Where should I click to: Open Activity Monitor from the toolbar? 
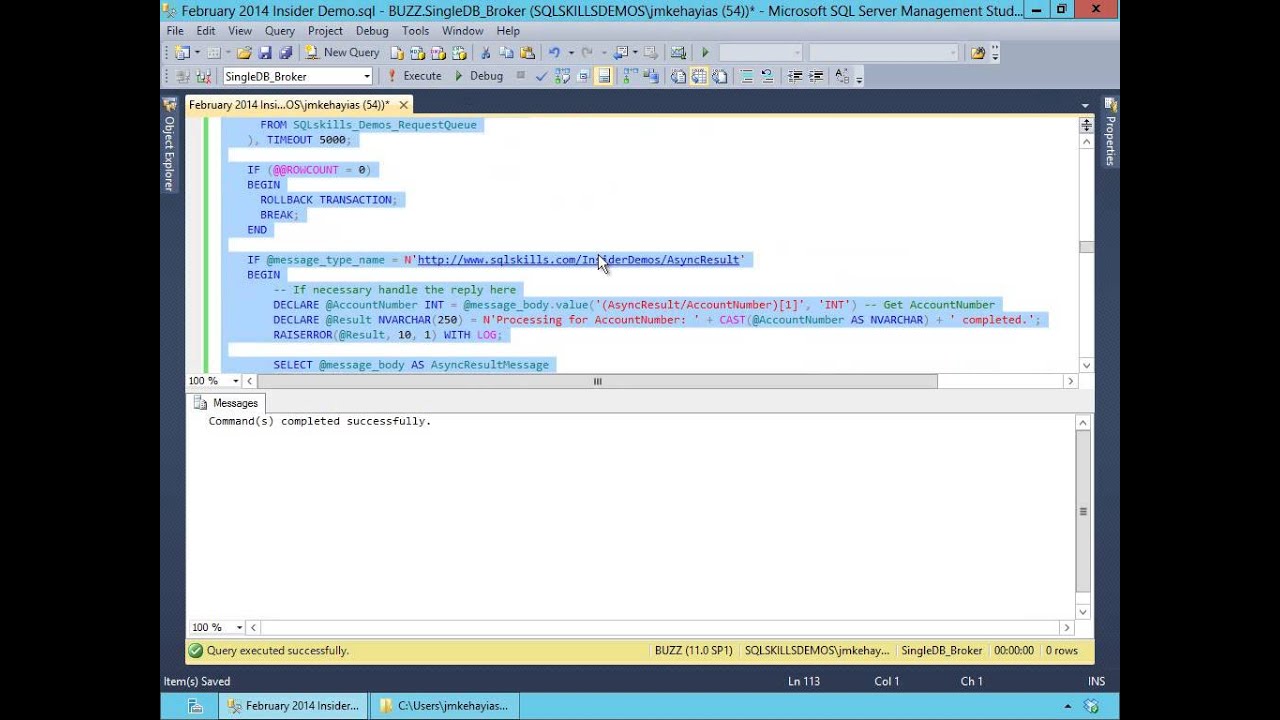click(x=678, y=53)
